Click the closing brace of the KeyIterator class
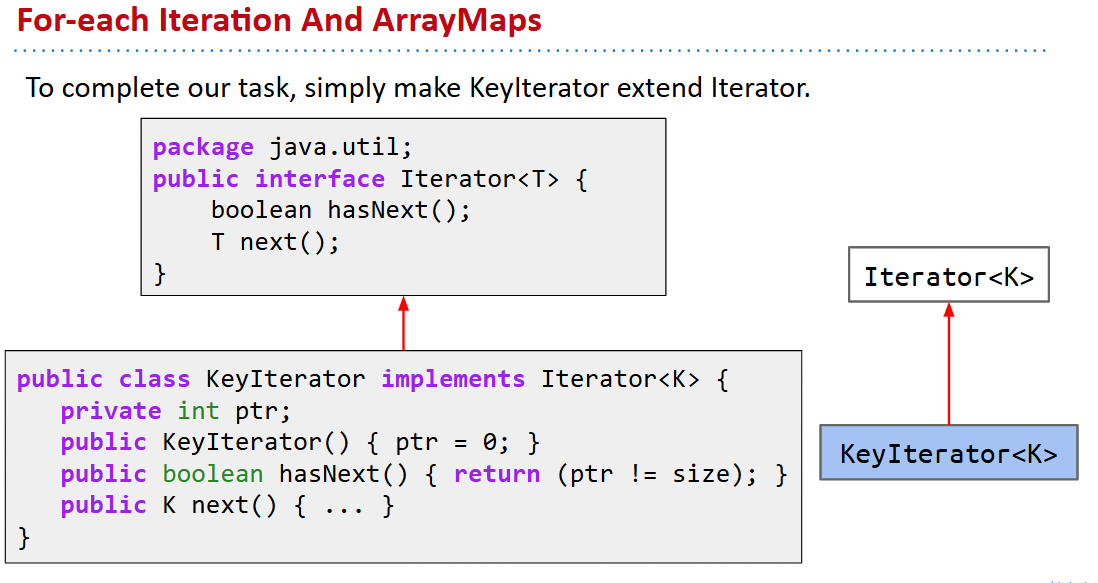This screenshot has width=1098, height=583. tap(24, 537)
